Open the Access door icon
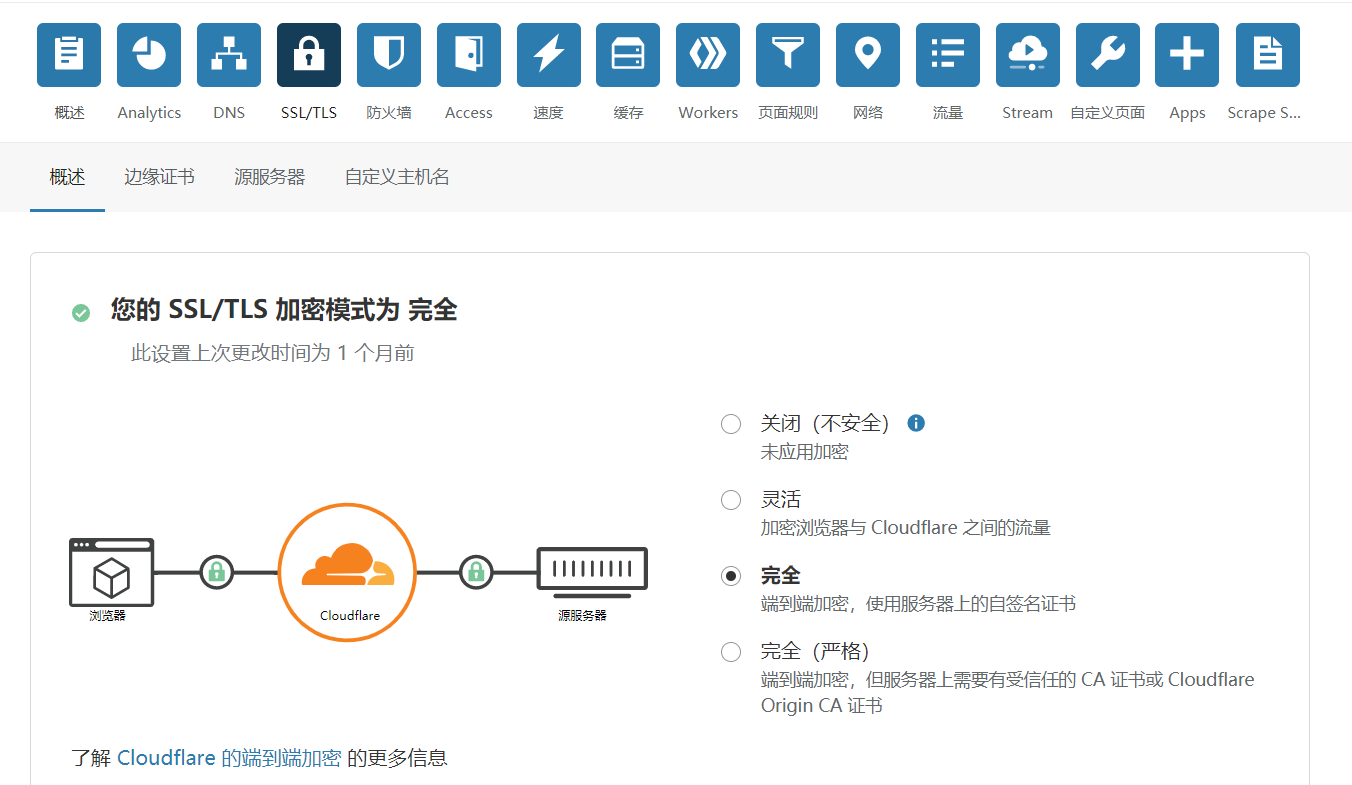The height and width of the screenshot is (785, 1352). 469,55
